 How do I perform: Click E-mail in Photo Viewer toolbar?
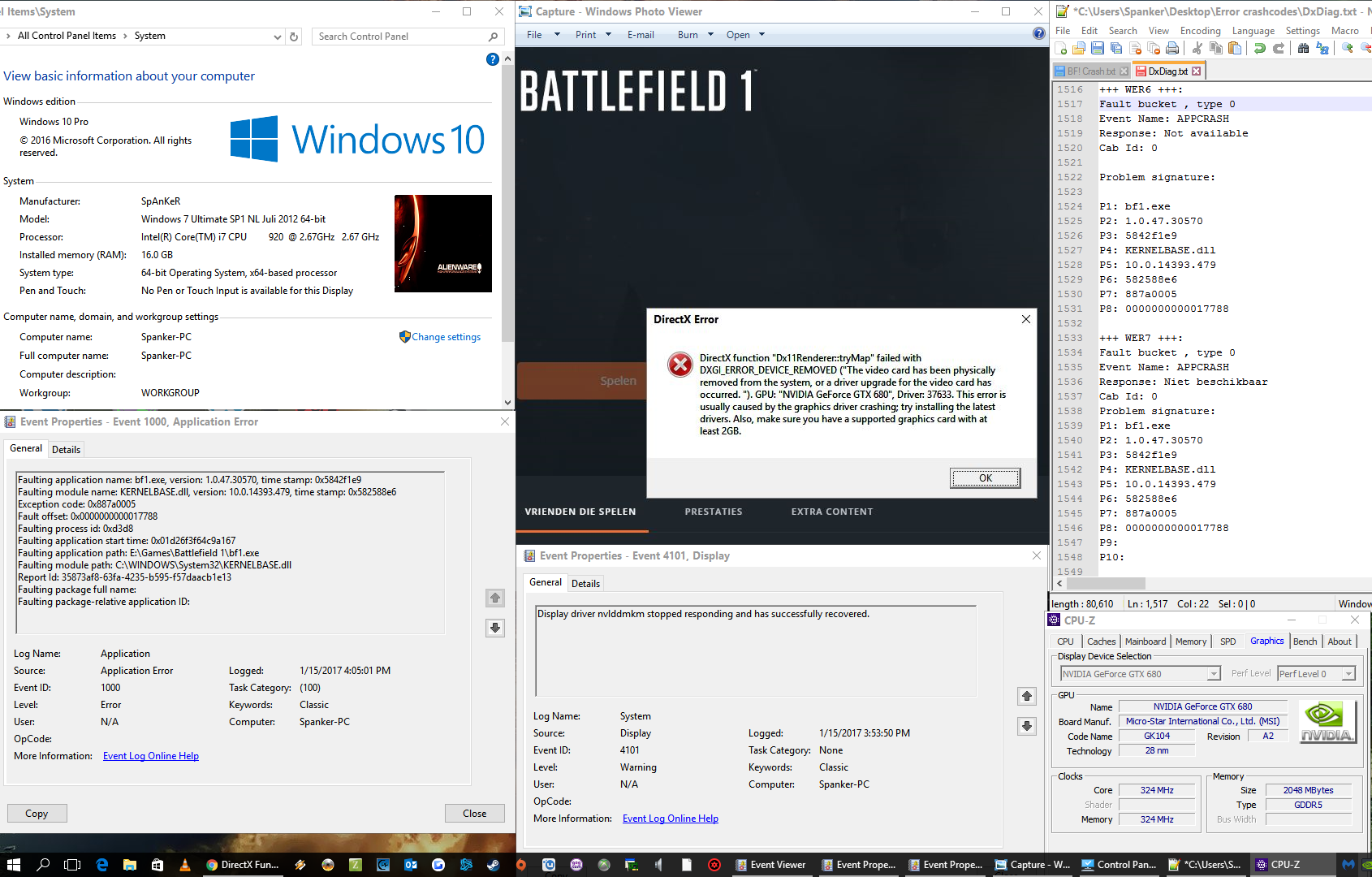[x=641, y=35]
